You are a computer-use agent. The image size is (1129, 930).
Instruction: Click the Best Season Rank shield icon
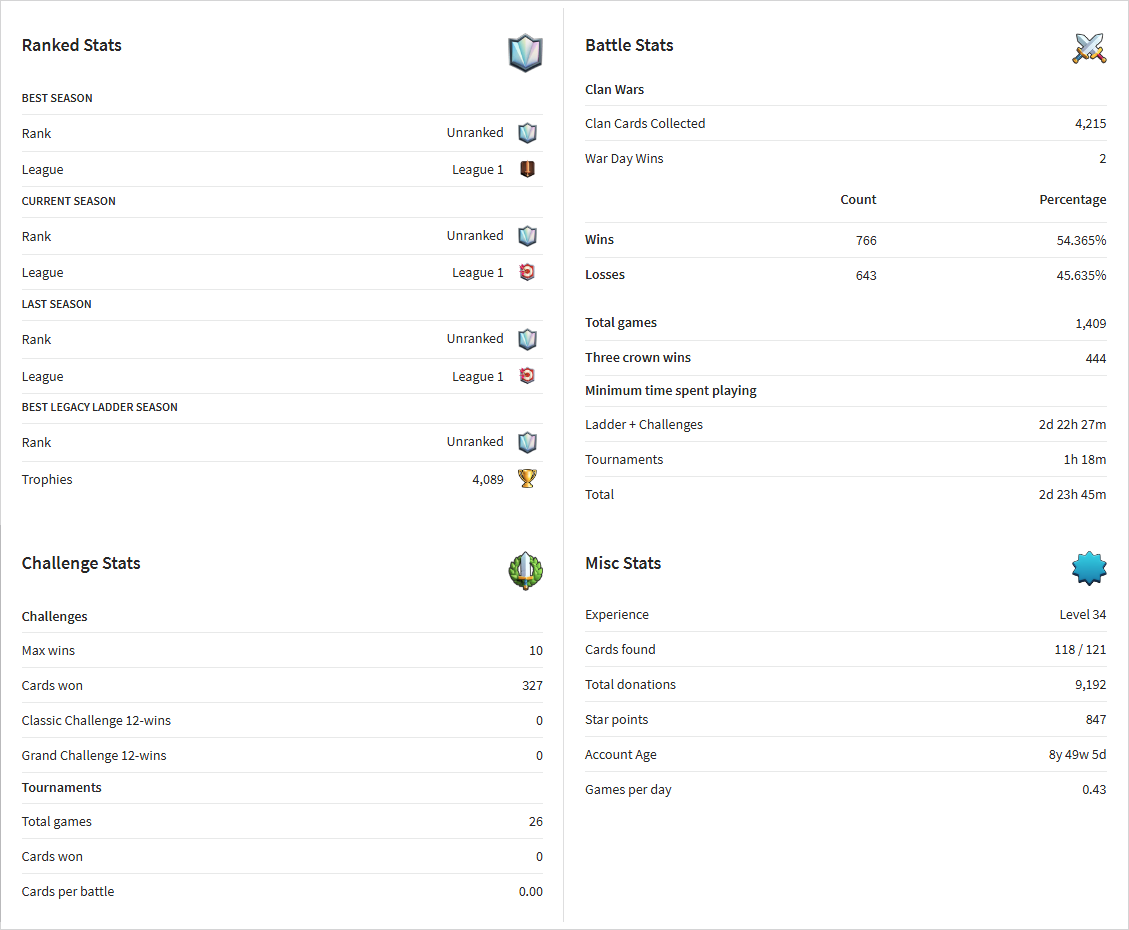coord(528,132)
